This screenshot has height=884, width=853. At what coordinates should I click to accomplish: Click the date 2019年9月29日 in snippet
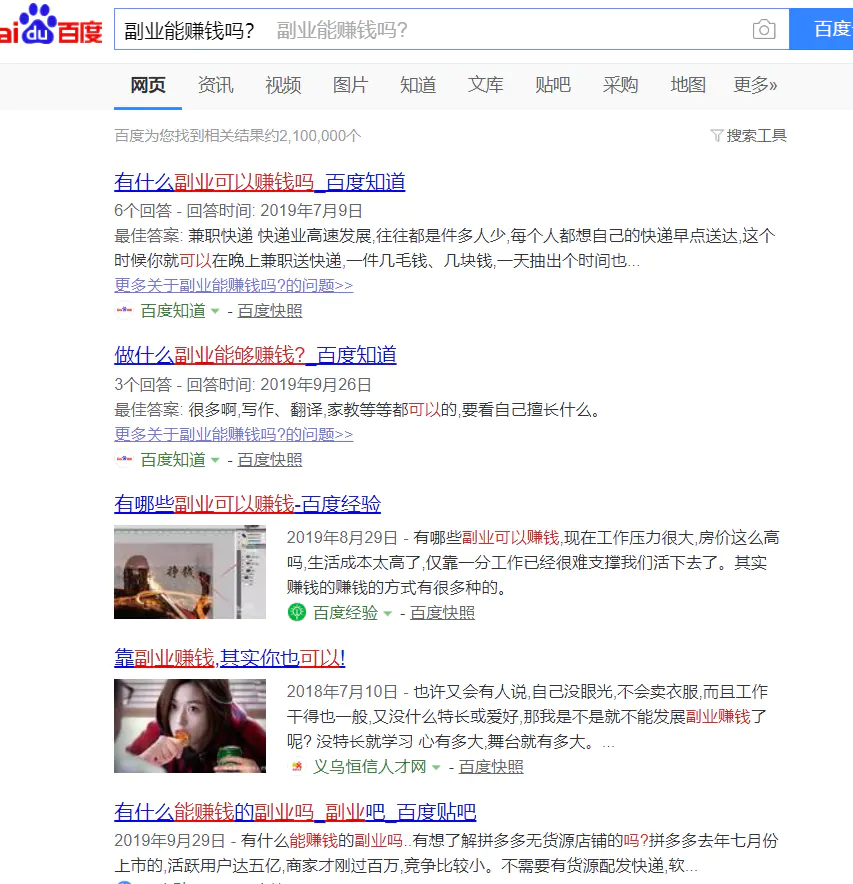pyautogui.click(x=169, y=841)
